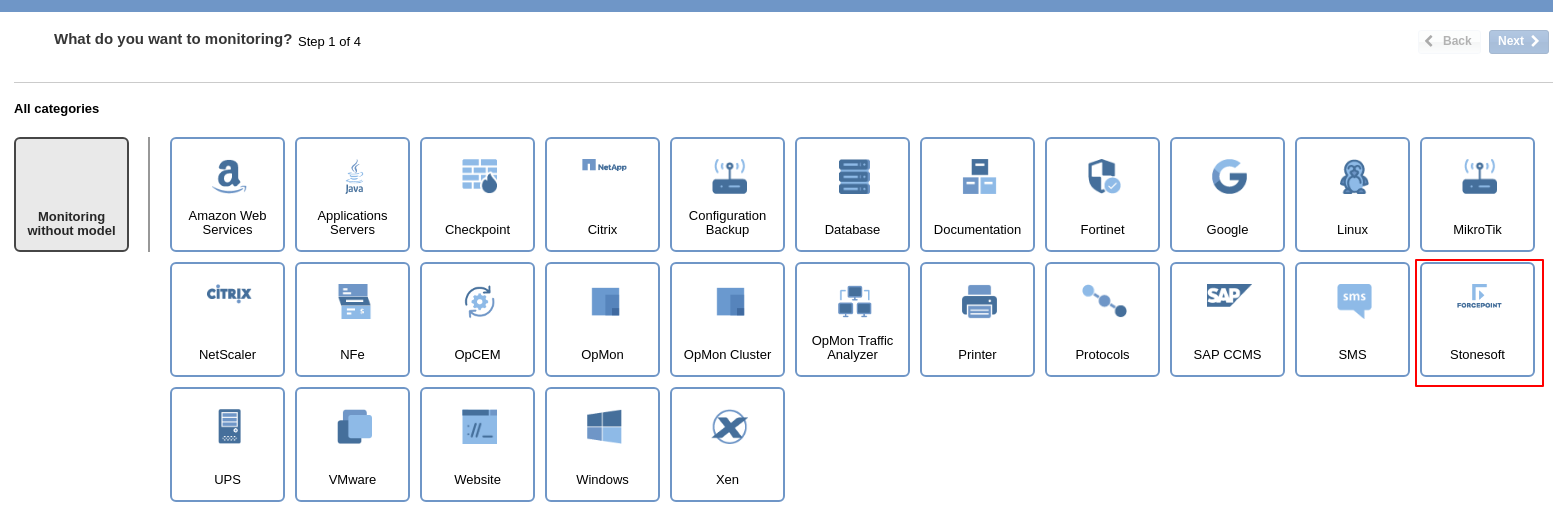Choose the Java Applications Servers tile
This screenshot has height=514, width=1553.
pos(352,194)
